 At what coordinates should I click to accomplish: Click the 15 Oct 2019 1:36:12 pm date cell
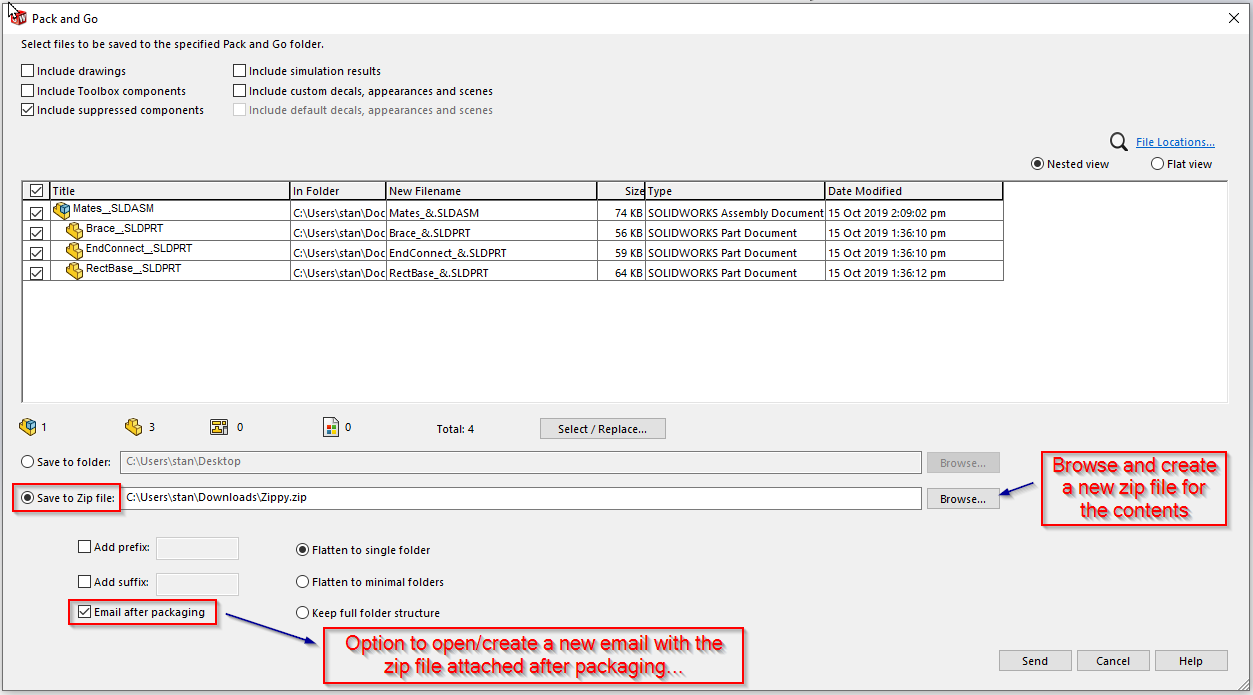914,273
